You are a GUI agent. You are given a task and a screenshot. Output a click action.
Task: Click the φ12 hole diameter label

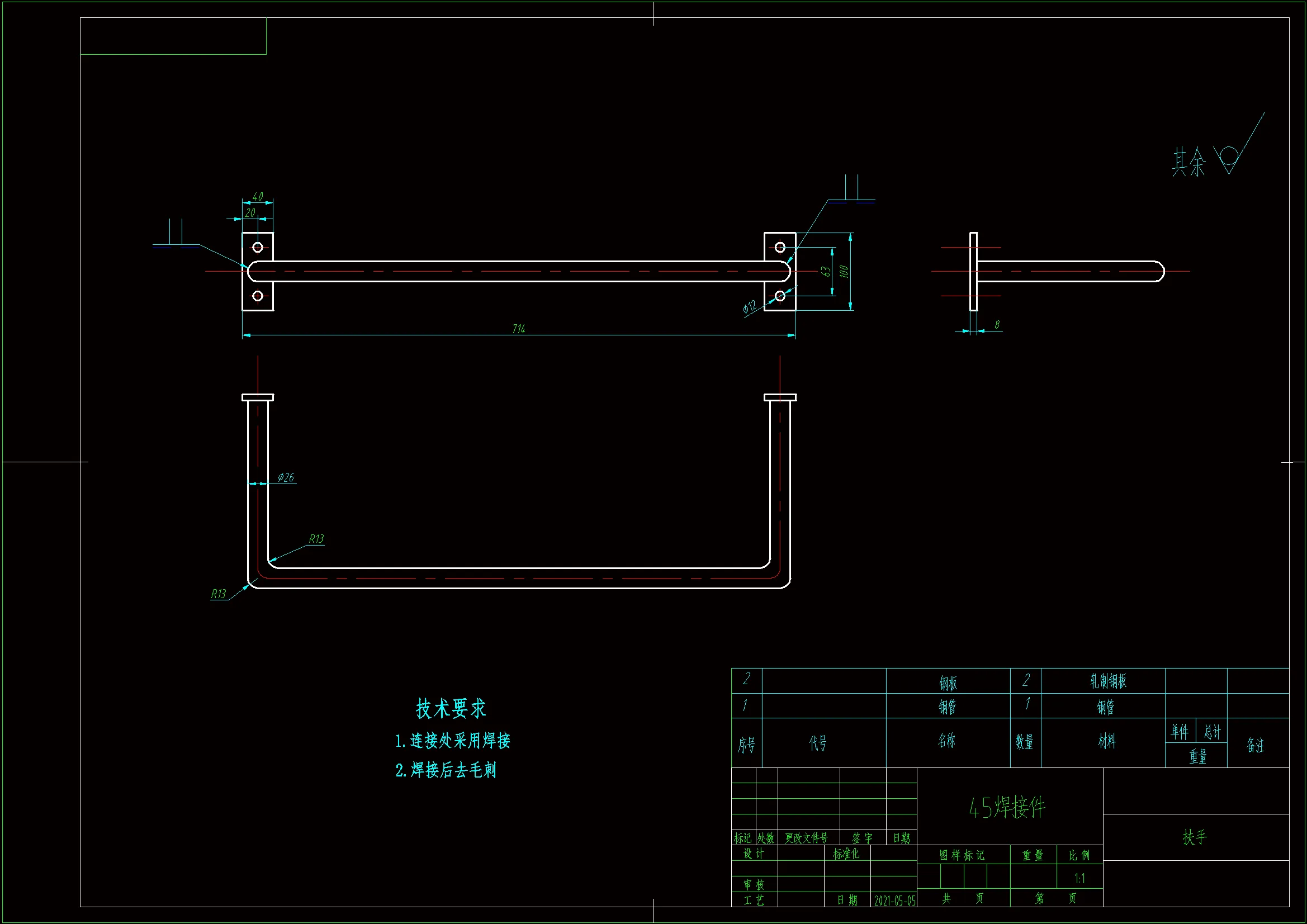(750, 307)
